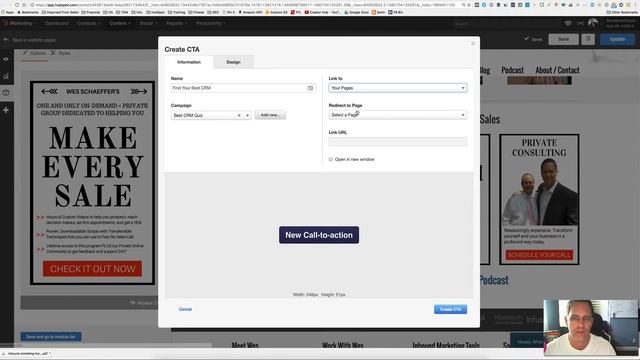This screenshot has width=640, height=360.
Task: Select the Information tab
Action: [x=189, y=62]
